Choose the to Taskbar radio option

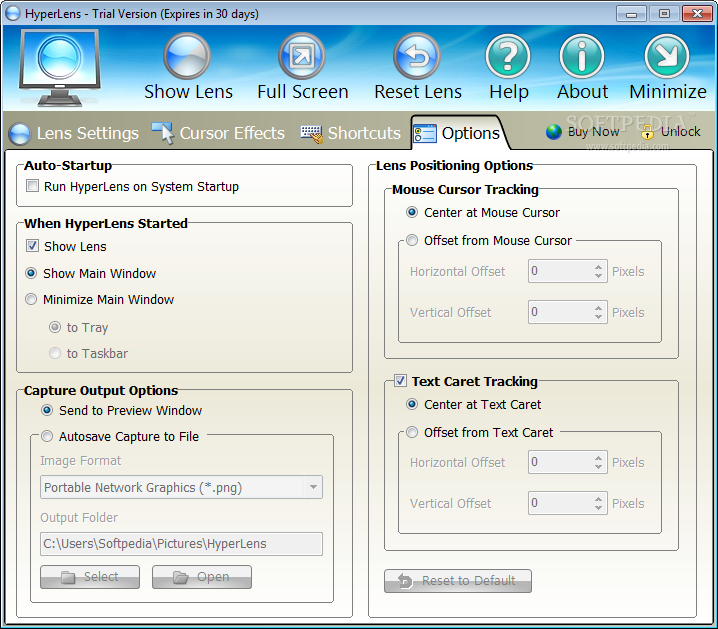(54, 353)
